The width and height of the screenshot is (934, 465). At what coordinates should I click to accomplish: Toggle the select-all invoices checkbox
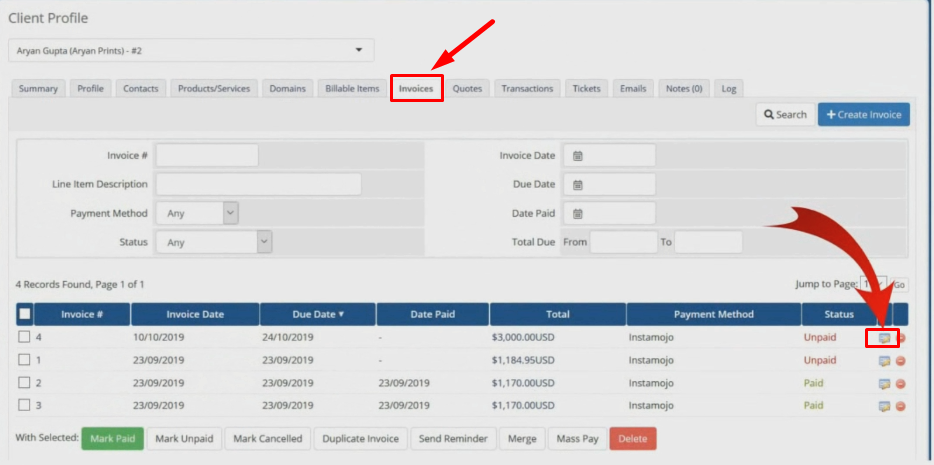pos(25,314)
